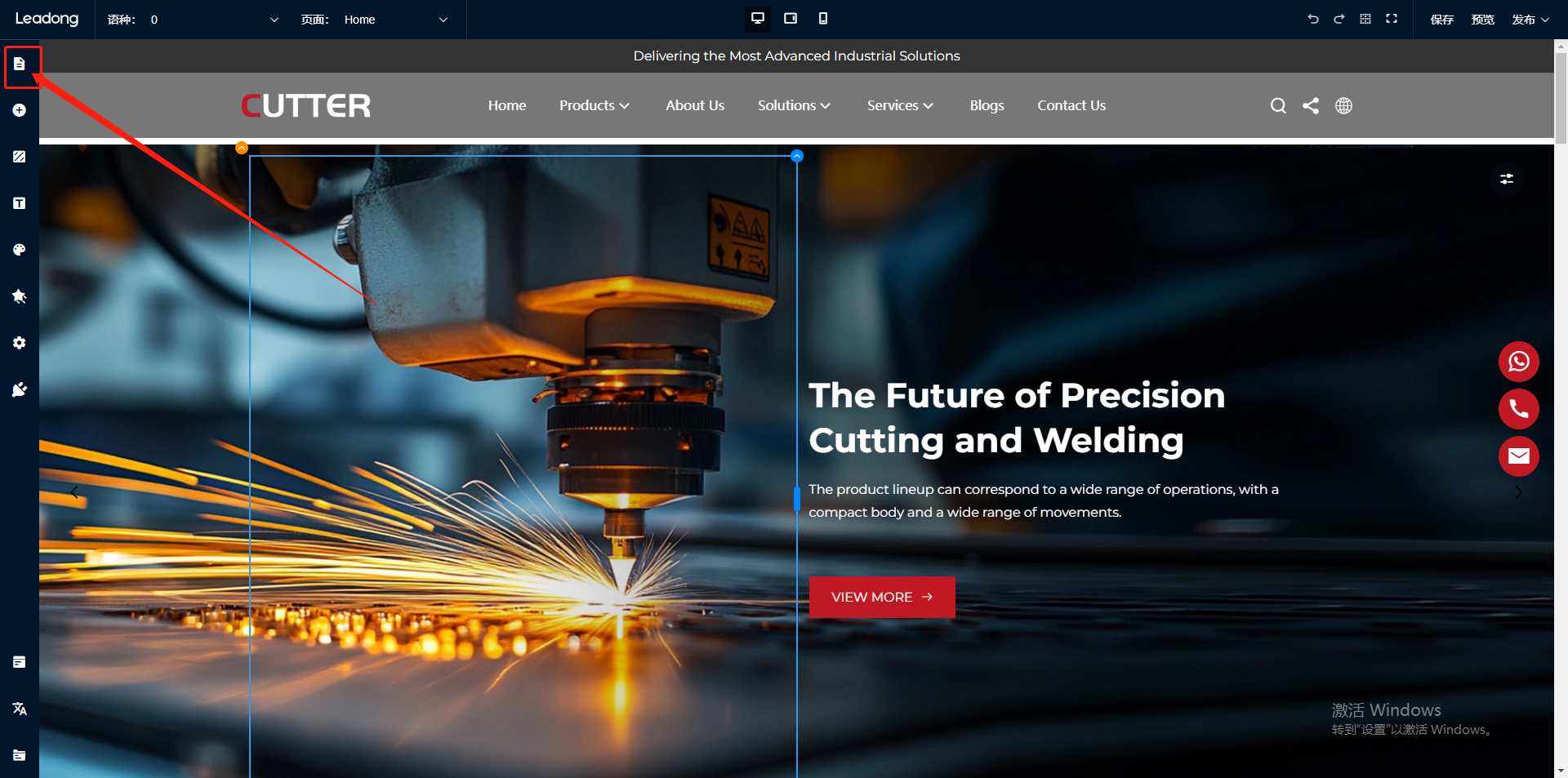
Task: Click the translate language icon in sidebar
Action: click(20, 709)
